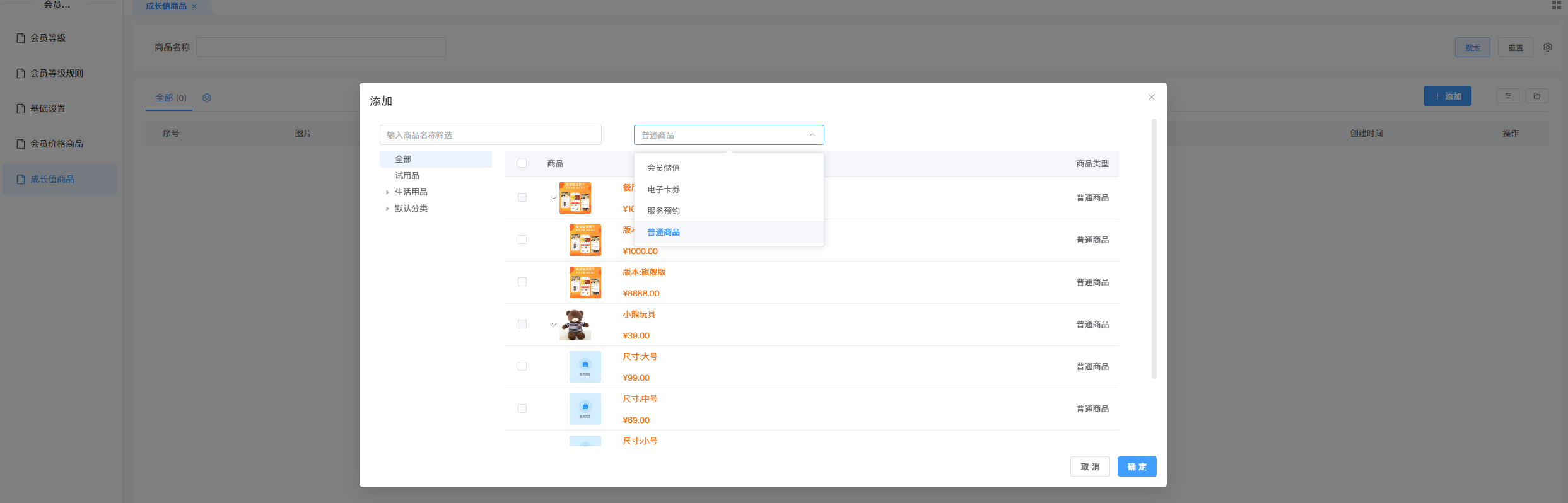Click the 商品类型 column header

point(1092,163)
